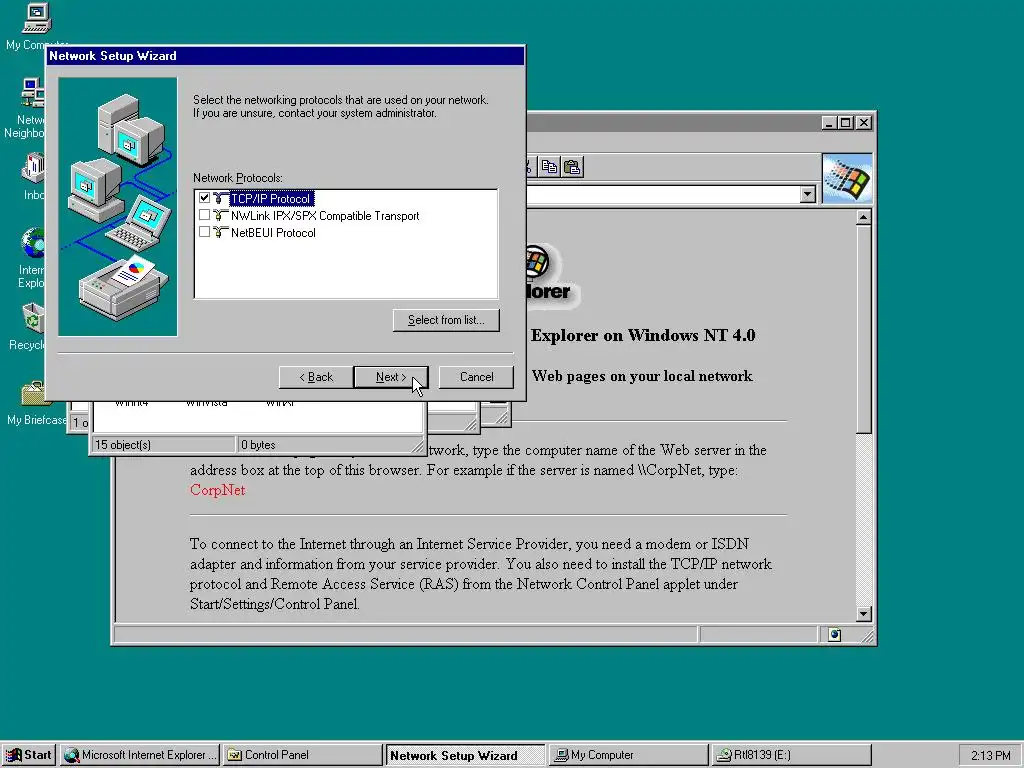Click the Select from list... button
The height and width of the screenshot is (768, 1024).
pos(446,320)
